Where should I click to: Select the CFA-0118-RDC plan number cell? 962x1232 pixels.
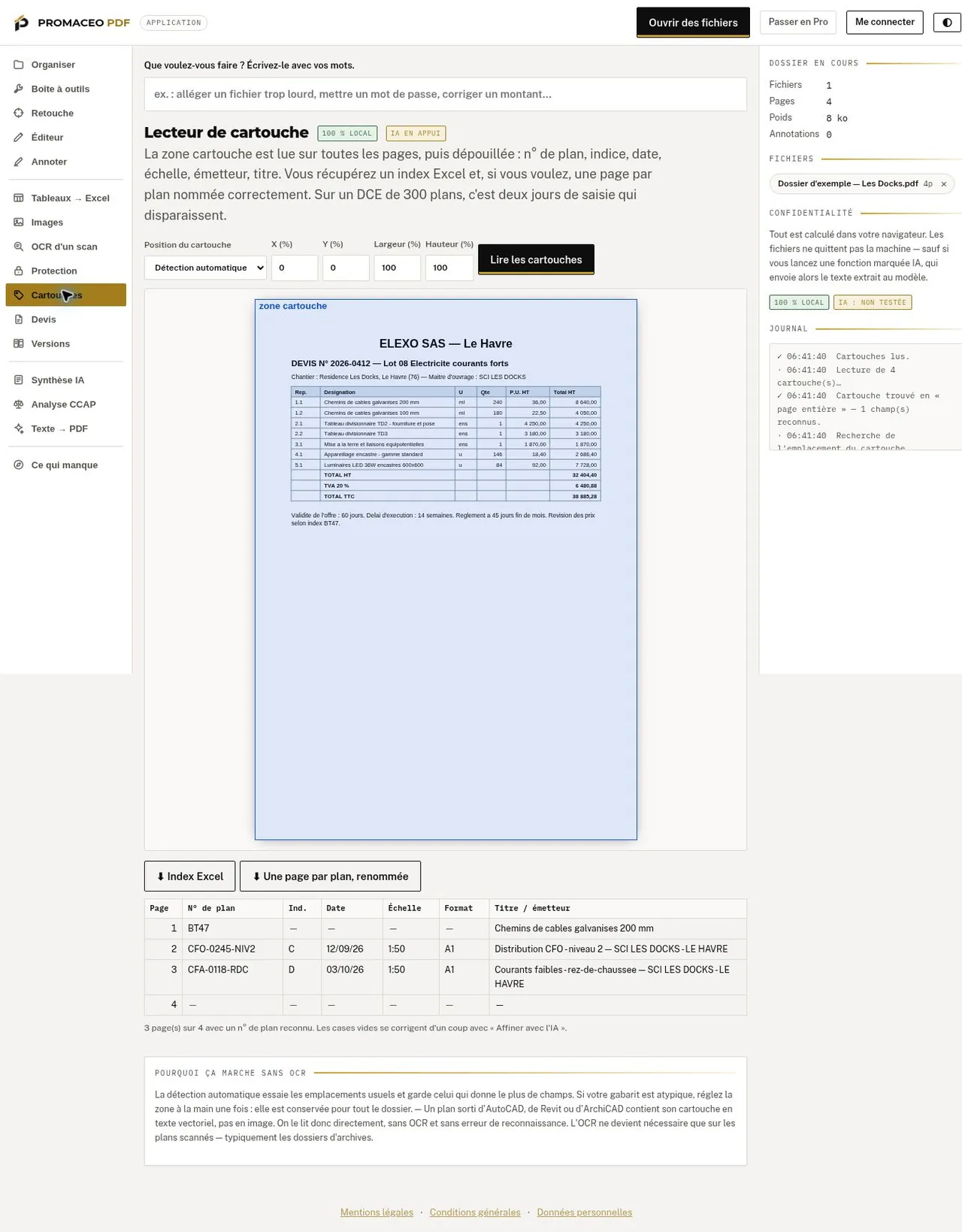pyautogui.click(x=233, y=976)
